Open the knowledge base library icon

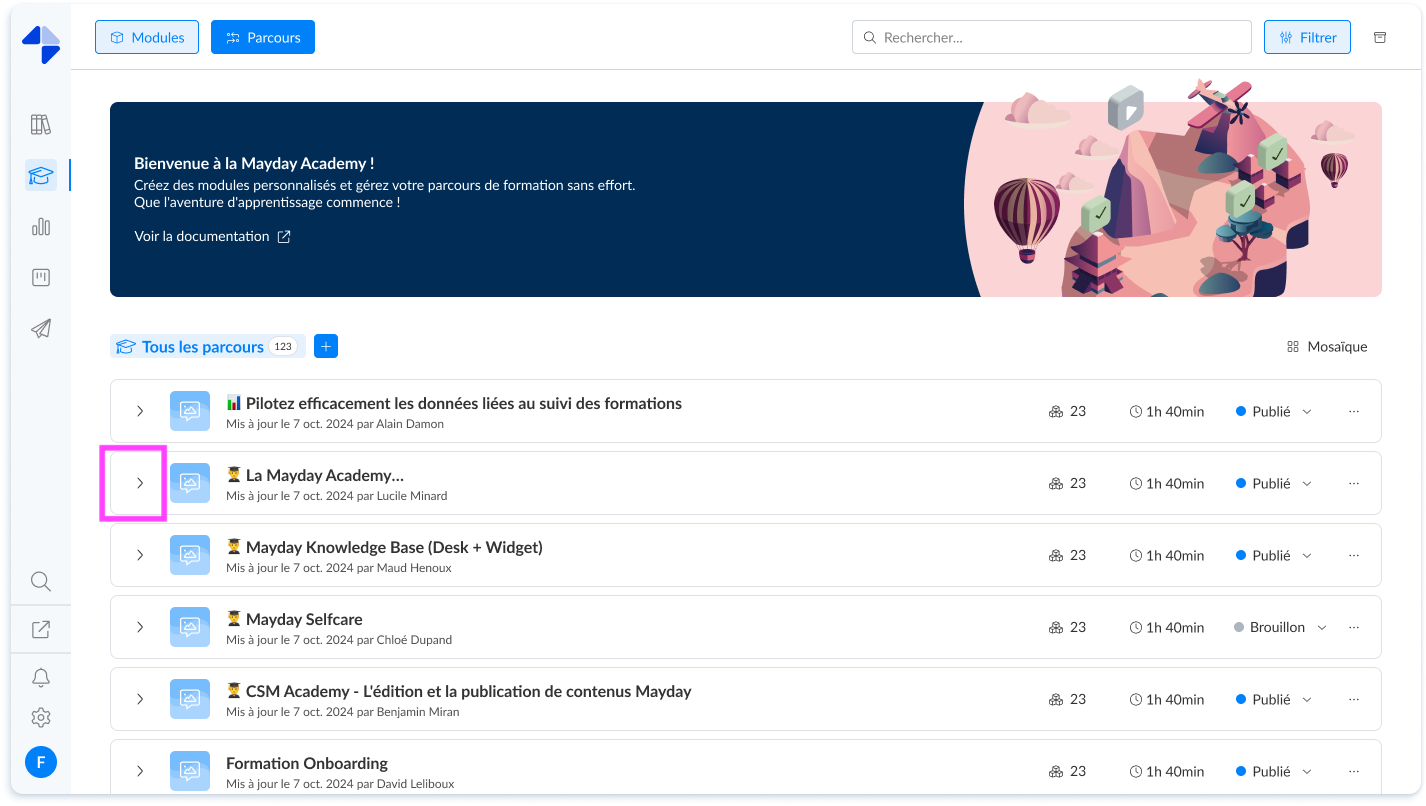(41, 123)
